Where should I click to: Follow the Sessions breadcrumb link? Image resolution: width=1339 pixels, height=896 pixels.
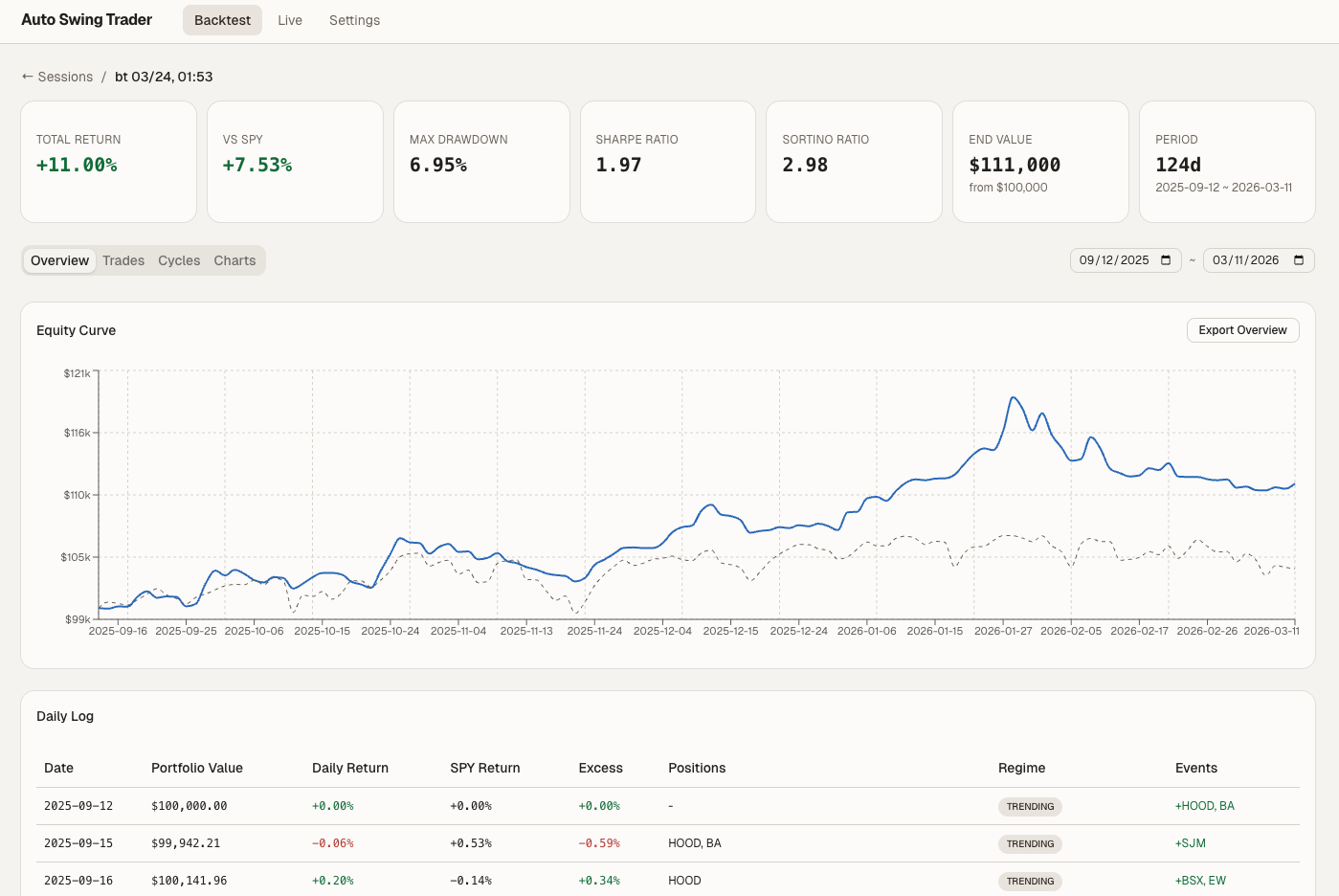click(64, 77)
